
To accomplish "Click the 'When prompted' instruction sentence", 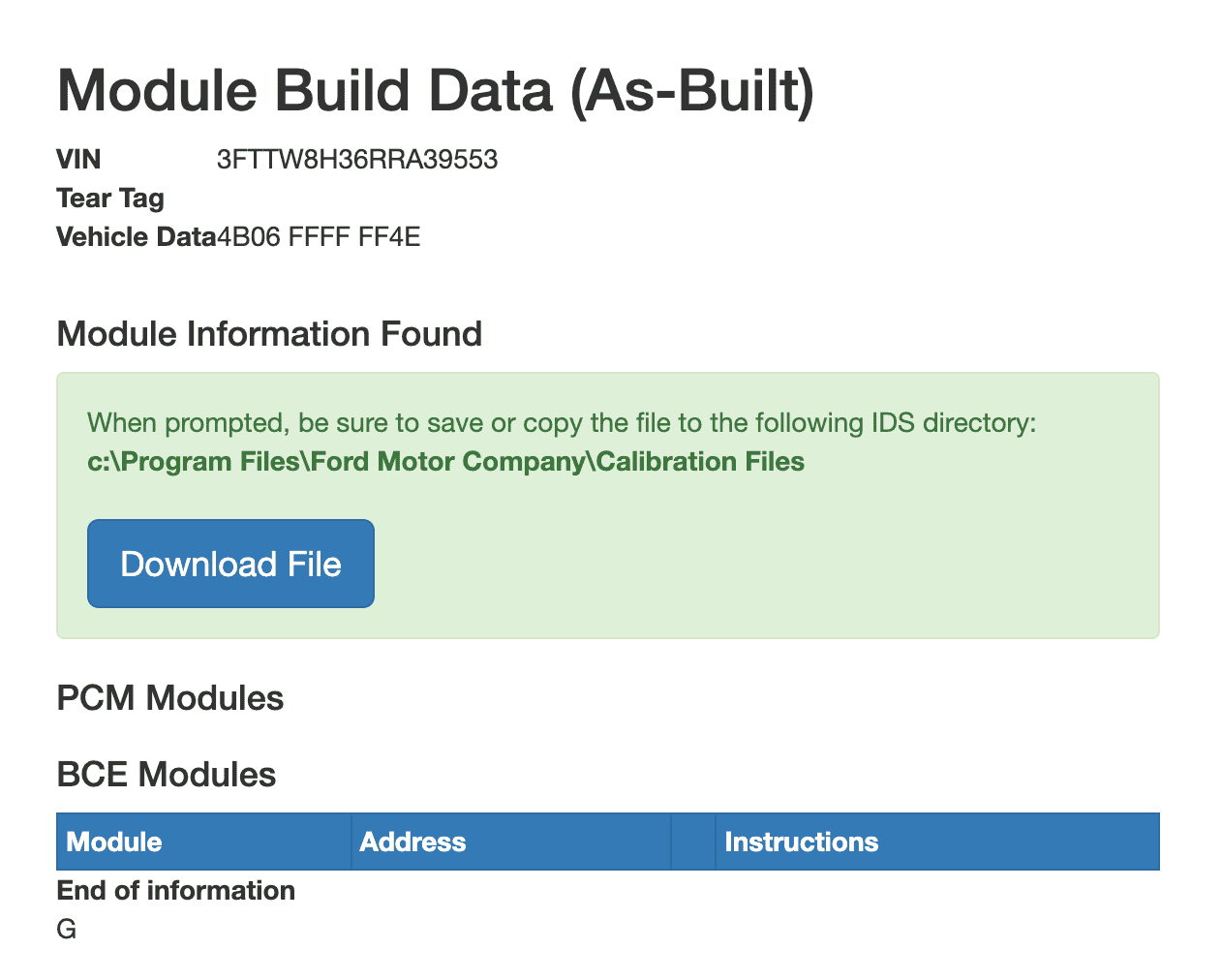I will (x=562, y=423).
